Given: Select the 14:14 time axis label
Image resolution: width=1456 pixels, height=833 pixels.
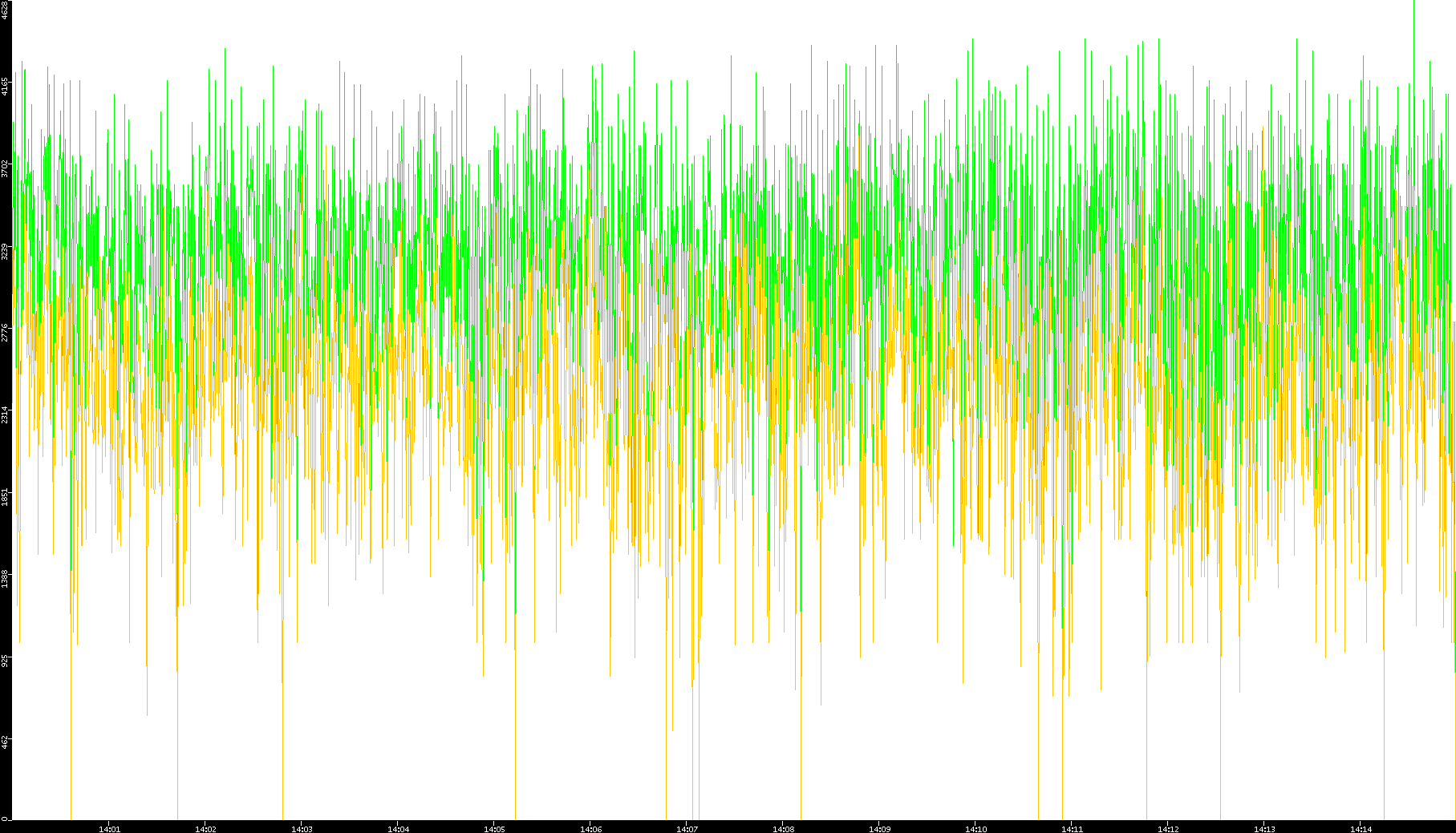Looking at the screenshot, I should [1361, 828].
